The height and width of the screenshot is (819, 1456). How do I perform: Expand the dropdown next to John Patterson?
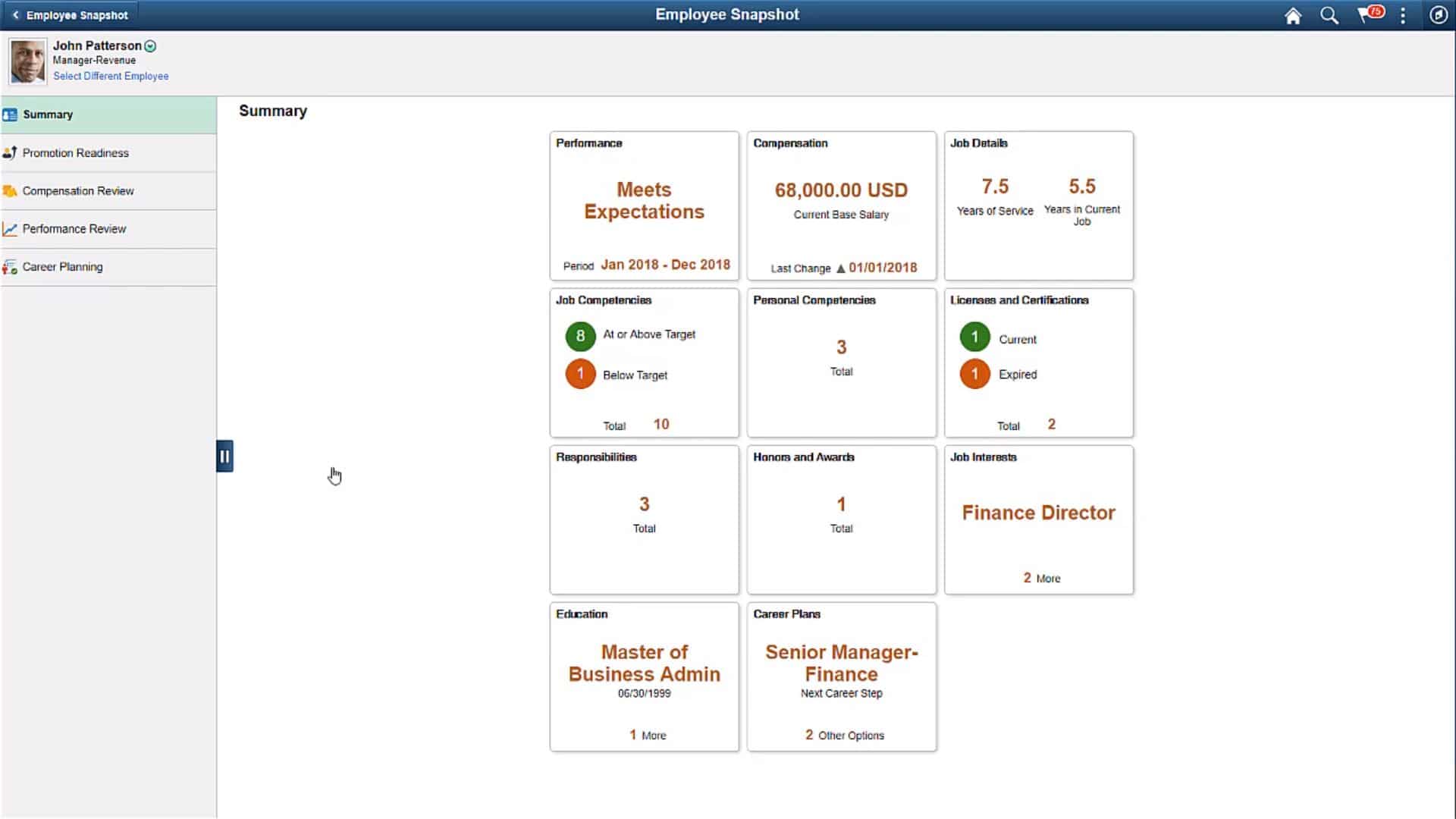(x=150, y=45)
